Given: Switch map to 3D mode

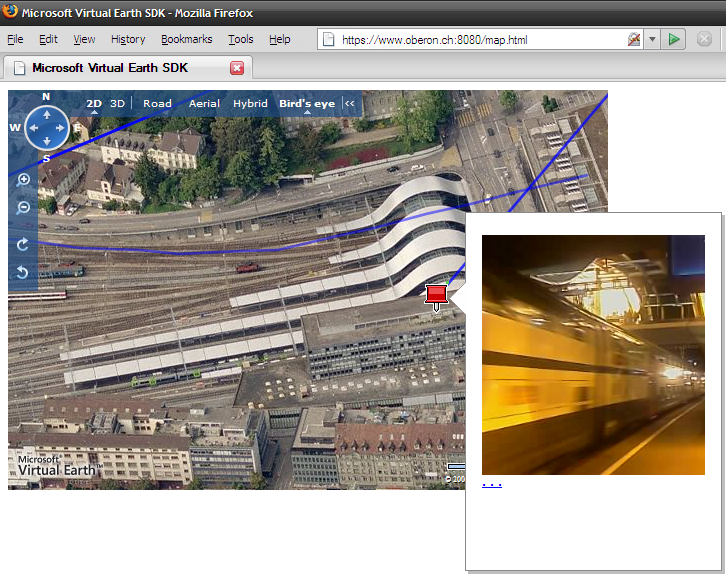Looking at the screenshot, I should [x=118, y=104].
